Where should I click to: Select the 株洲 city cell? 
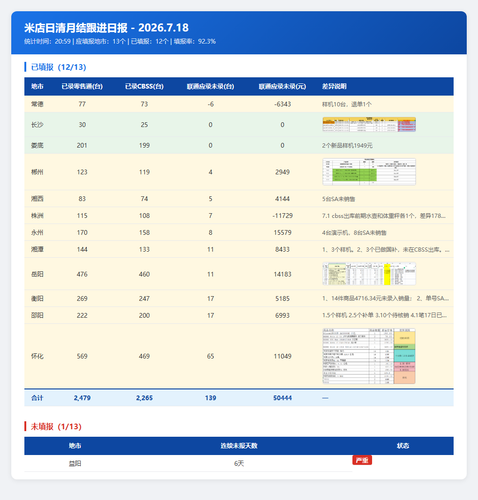coord(37,216)
